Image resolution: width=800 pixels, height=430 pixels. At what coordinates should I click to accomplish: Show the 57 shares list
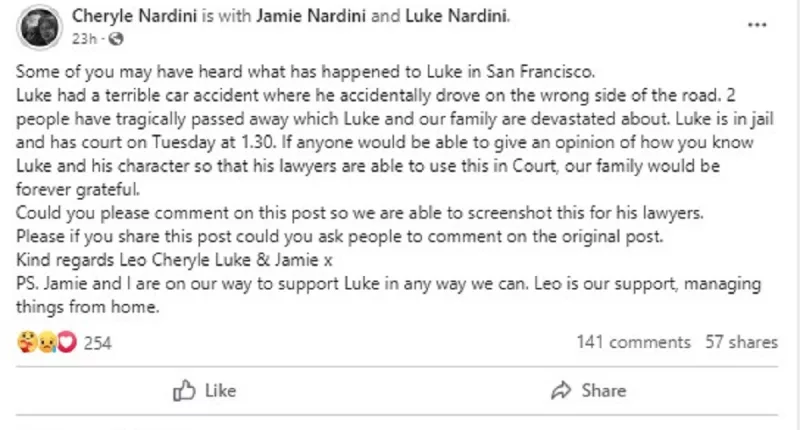(x=741, y=342)
